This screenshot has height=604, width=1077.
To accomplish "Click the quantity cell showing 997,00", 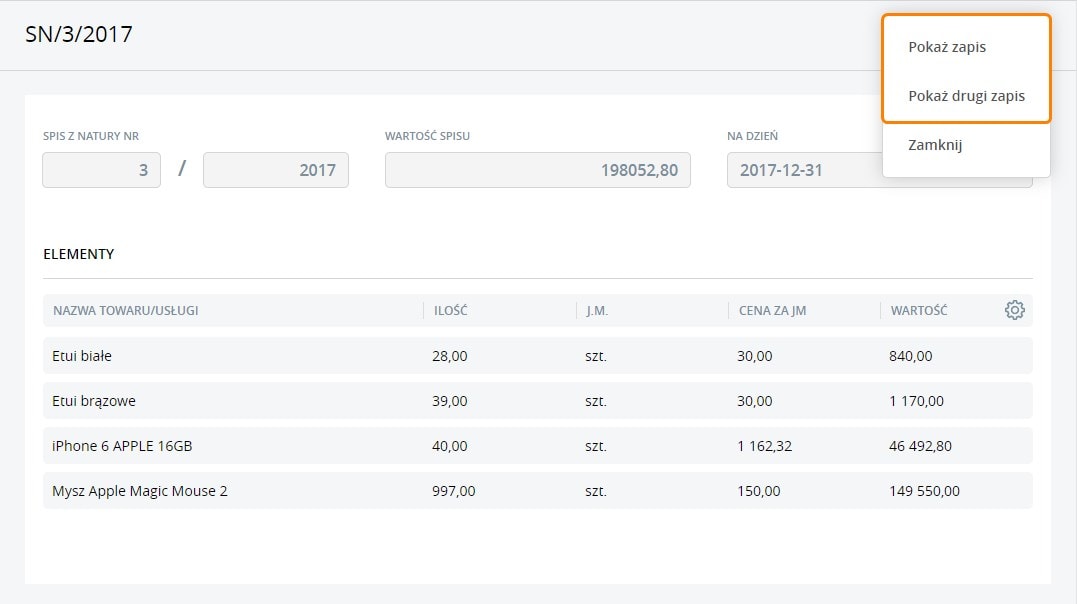I will [454, 491].
